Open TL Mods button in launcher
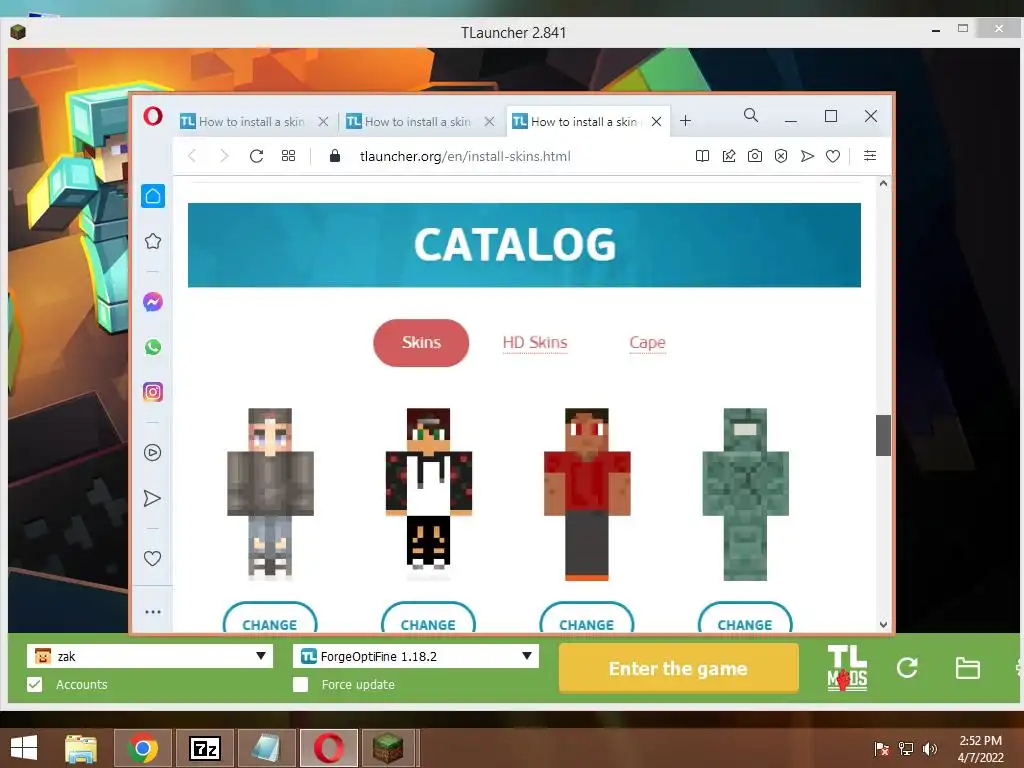Viewport: 1024px width, 768px height. pyautogui.click(x=847, y=668)
